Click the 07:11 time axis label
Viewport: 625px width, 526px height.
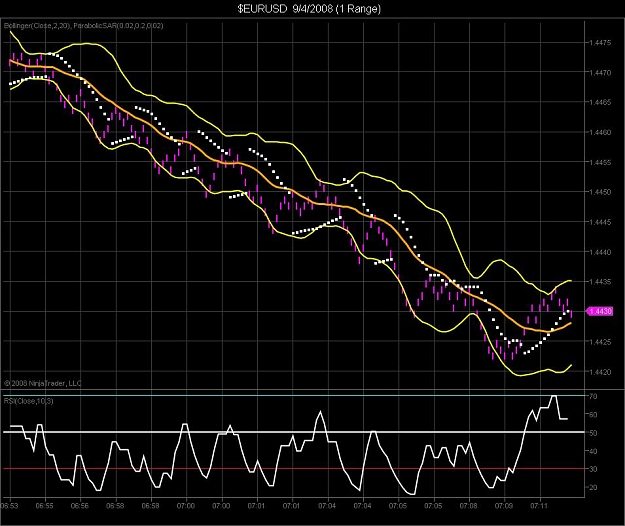click(539, 506)
